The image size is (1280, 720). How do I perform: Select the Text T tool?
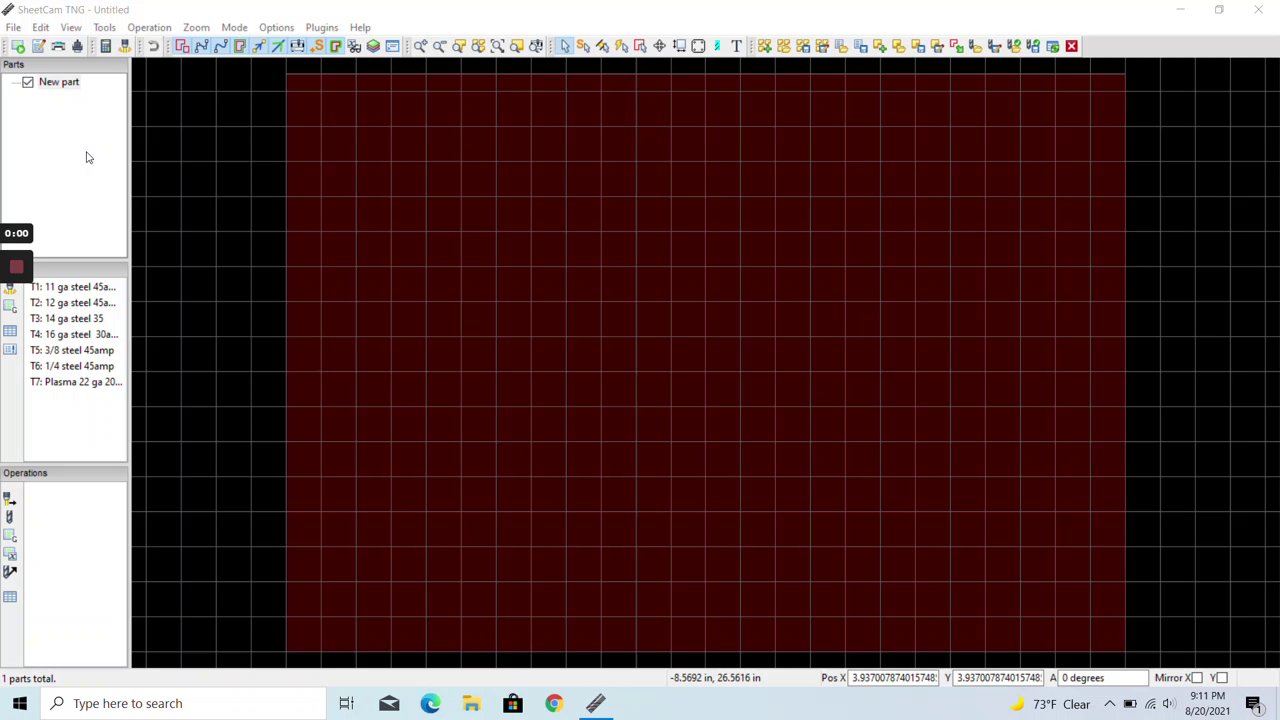coord(736,46)
